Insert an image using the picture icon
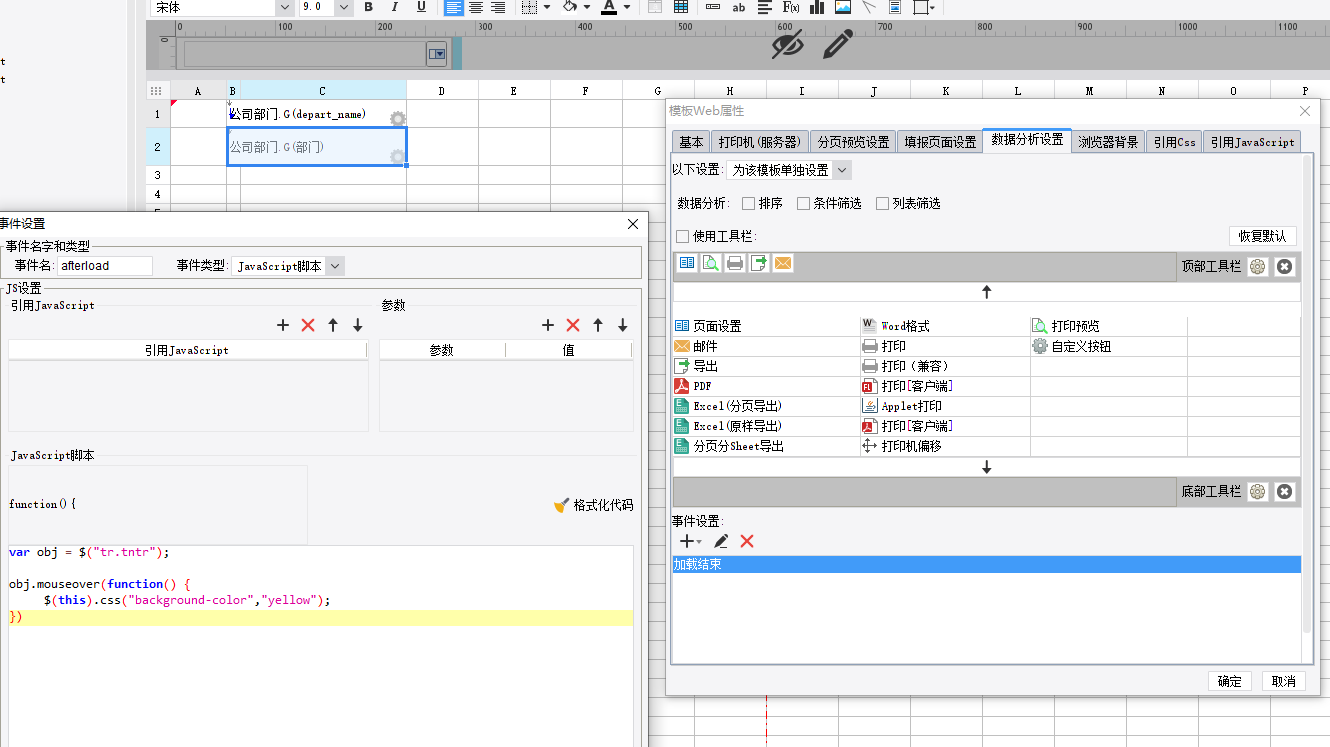The height and width of the screenshot is (747, 1330). click(843, 7)
